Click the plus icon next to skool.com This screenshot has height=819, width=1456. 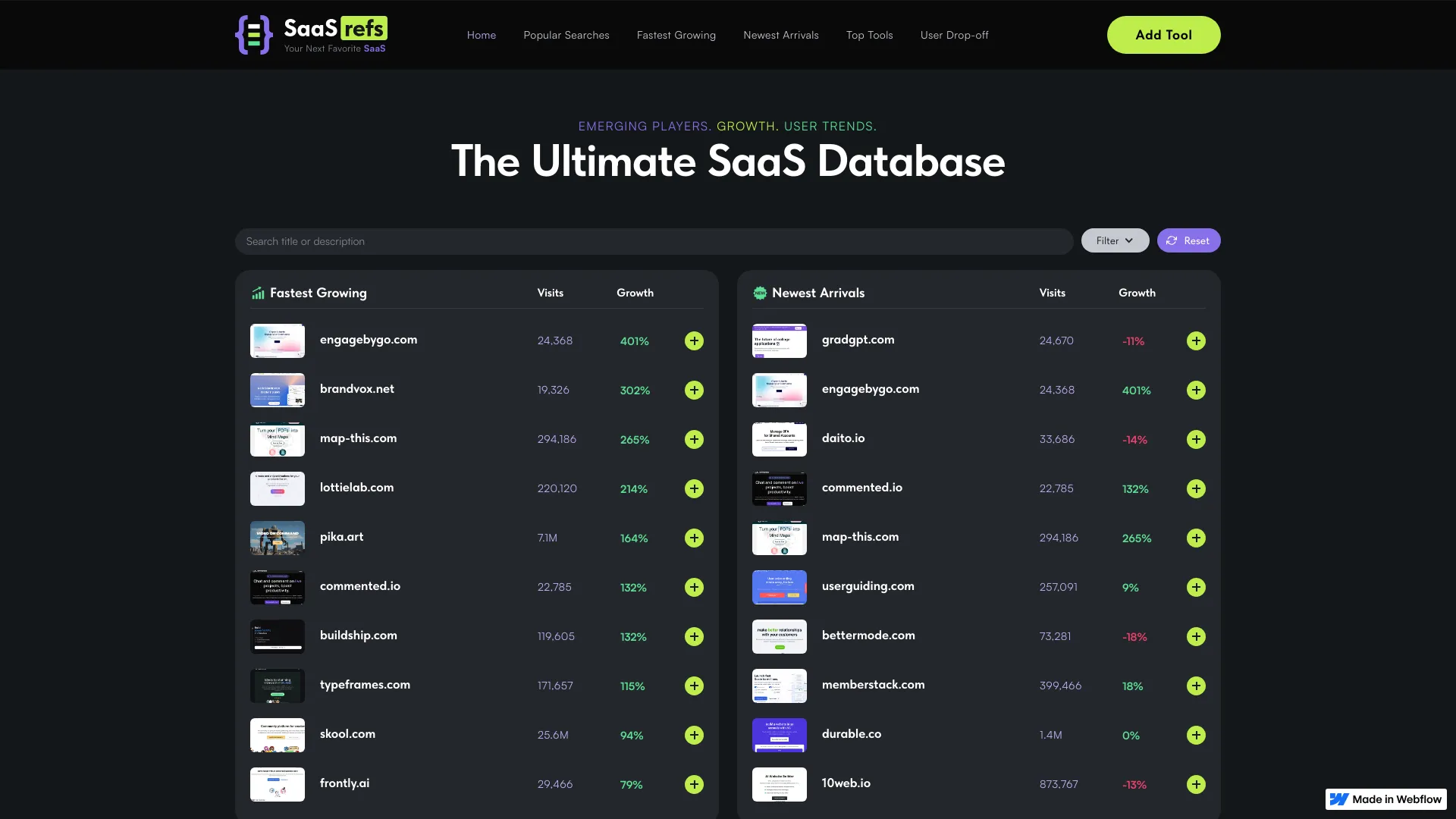click(x=694, y=735)
